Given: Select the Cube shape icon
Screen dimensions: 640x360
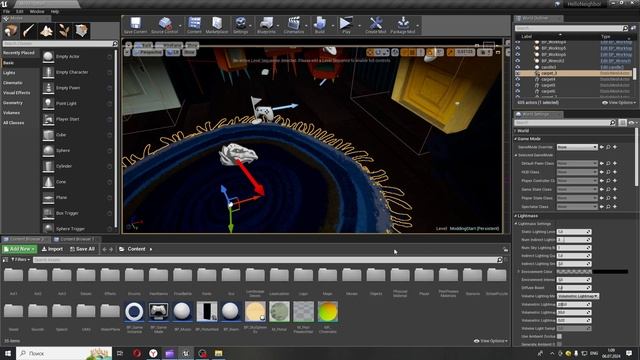Looking at the screenshot, I should click(48, 135).
